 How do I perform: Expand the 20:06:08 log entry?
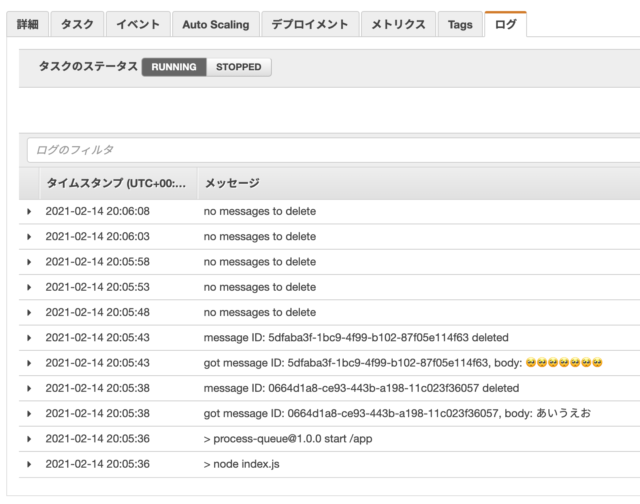tap(29, 211)
